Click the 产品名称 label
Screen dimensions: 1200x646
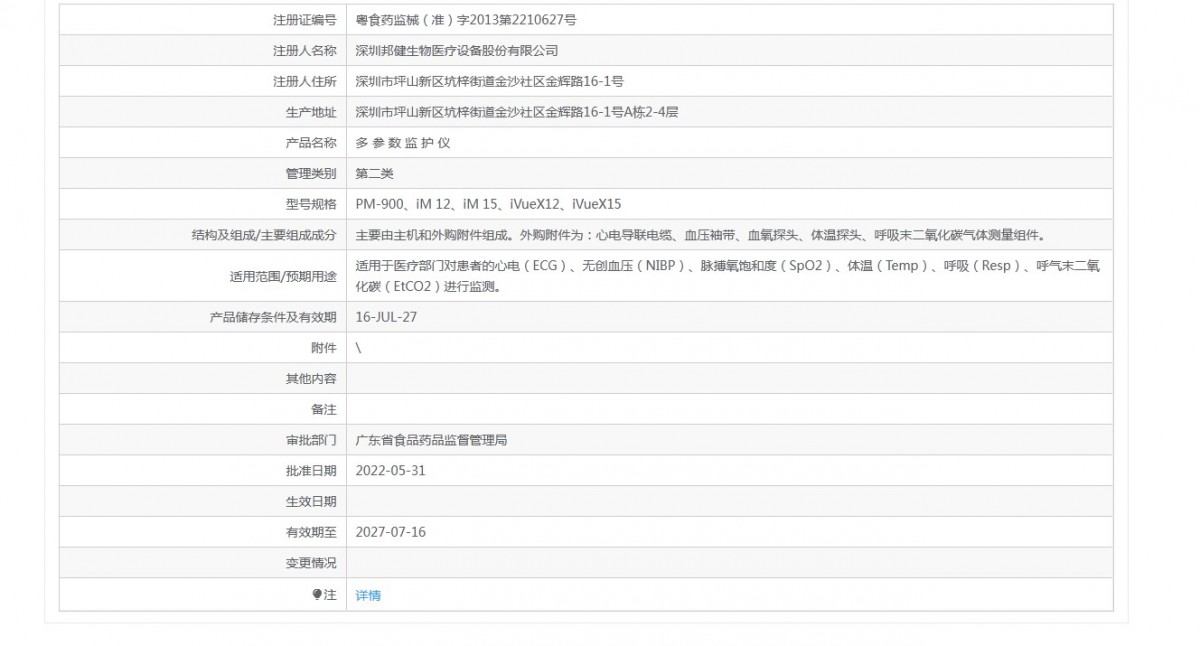click(311, 143)
